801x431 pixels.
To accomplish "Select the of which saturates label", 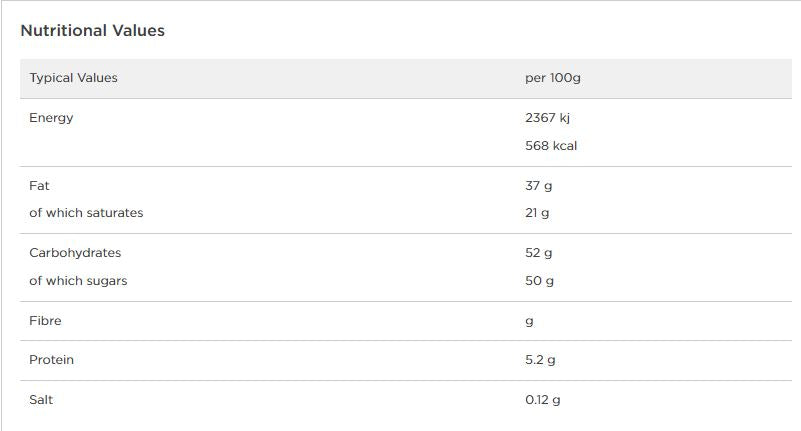I will [x=86, y=212].
